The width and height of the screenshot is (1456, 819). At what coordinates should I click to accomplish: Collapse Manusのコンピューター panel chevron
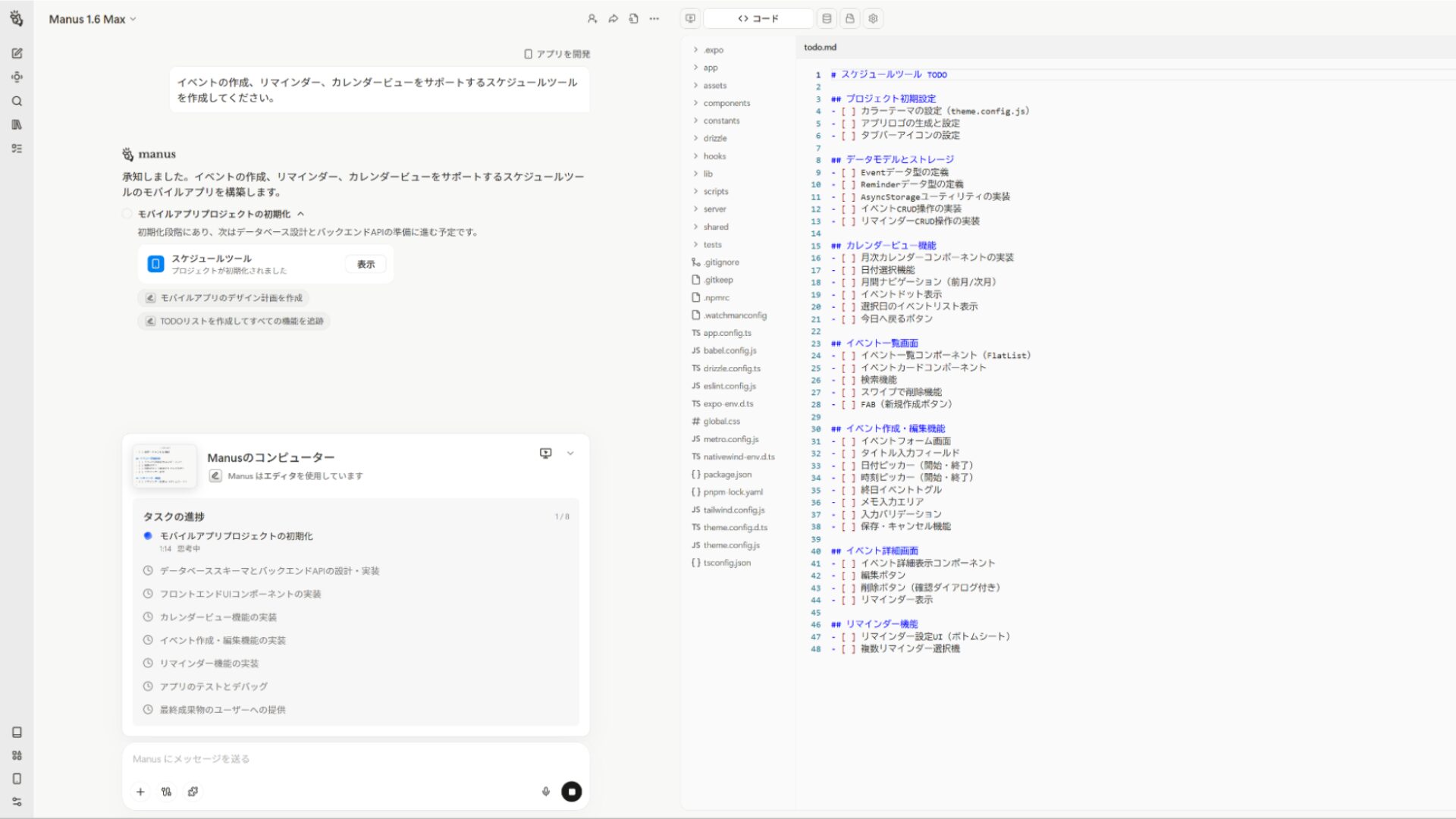[570, 453]
